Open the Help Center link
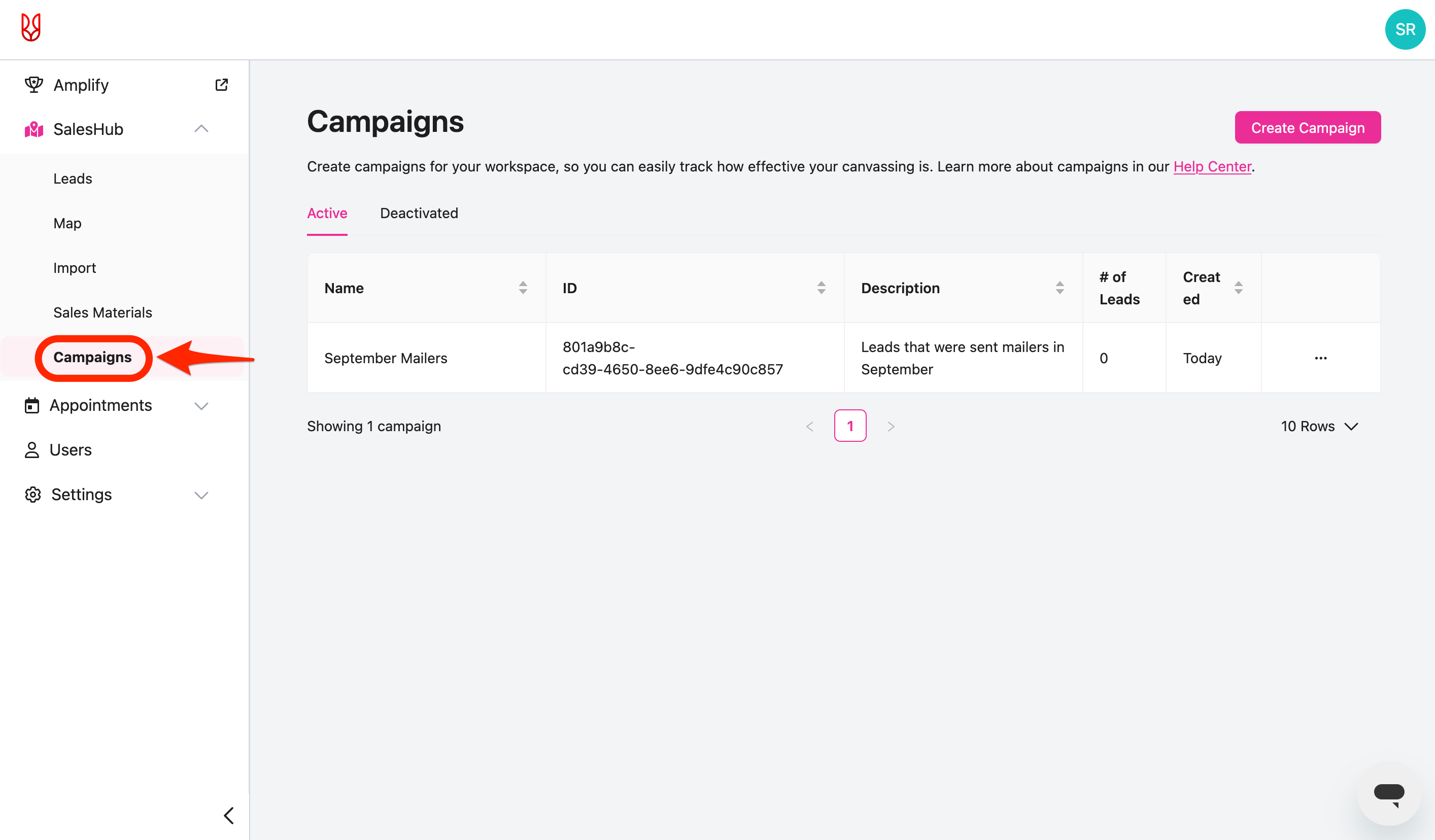 pyautogui.click(x=1212, y=167)
